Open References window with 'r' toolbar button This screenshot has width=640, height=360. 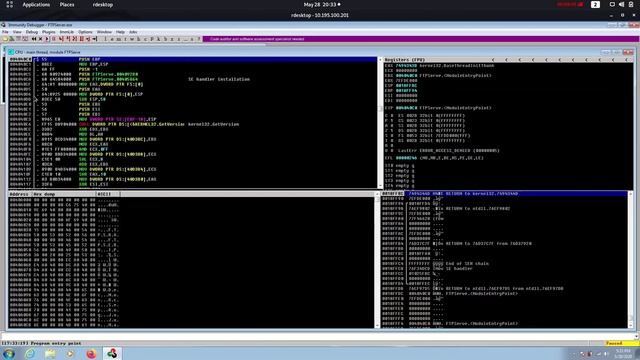(x=179, y=39)
